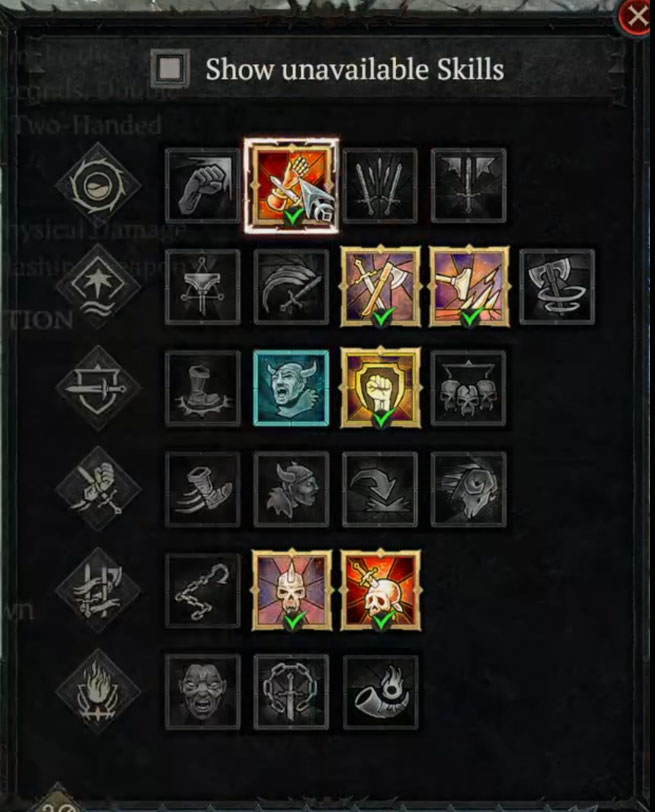
Task: Choose the sword and axe core skill
Action: [x=380, y=287]
